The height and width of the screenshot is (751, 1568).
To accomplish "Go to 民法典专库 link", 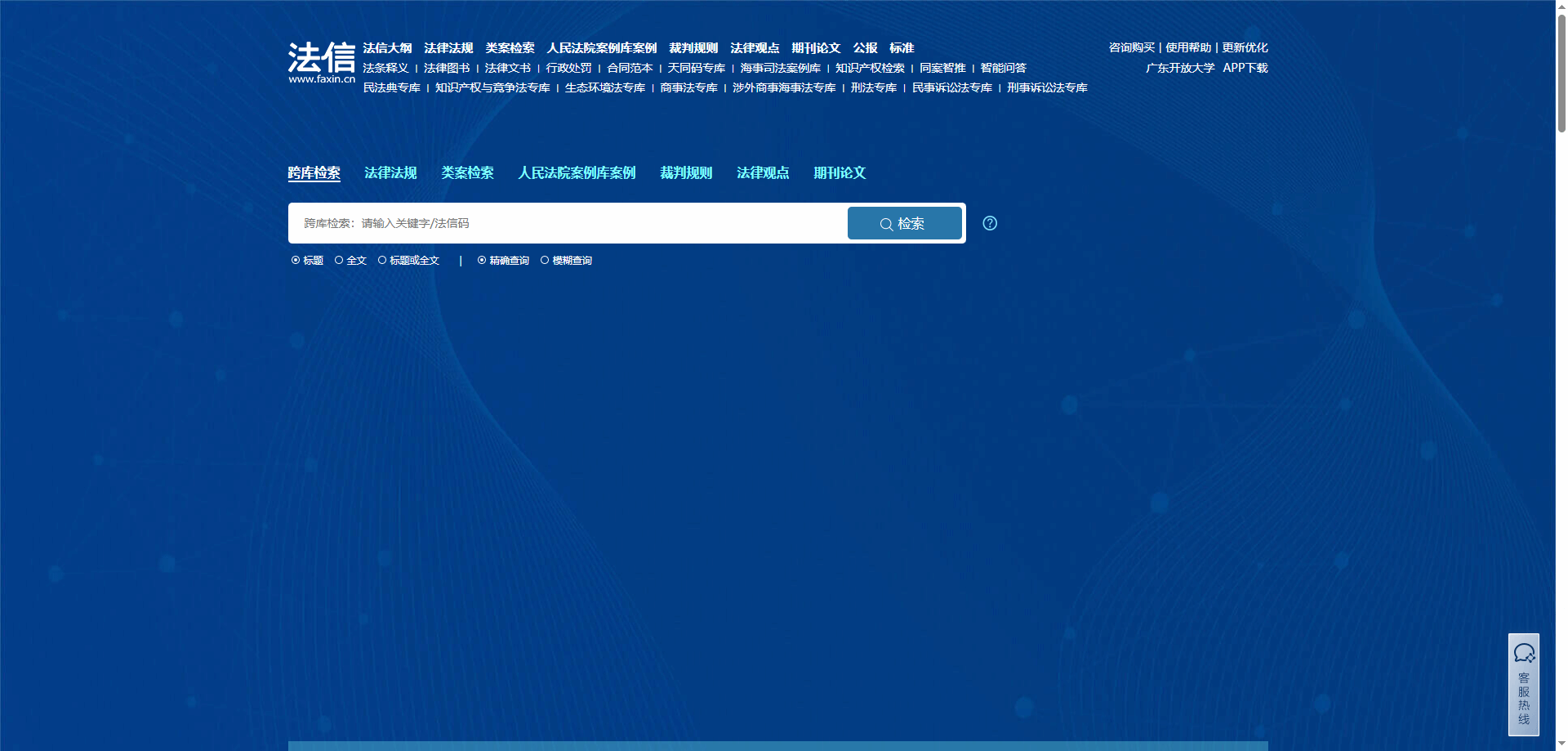I will click(391, 87).
